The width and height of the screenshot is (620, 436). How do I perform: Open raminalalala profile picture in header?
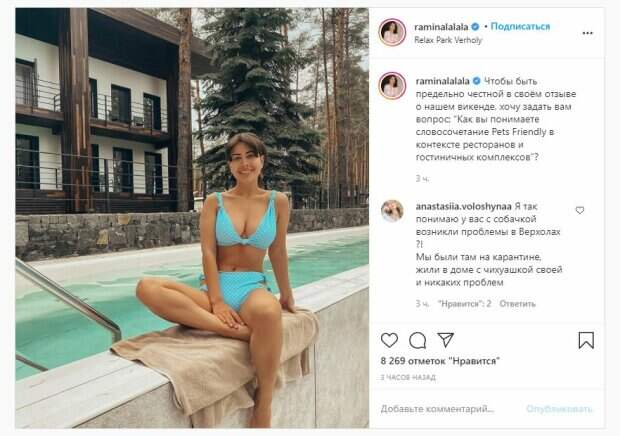(392, 32)
